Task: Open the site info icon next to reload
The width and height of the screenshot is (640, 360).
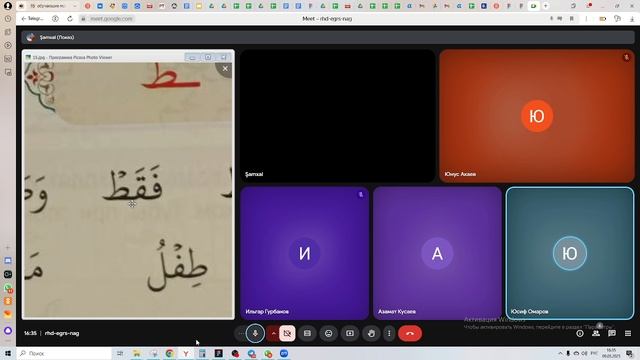Action: (x=56, y=19)
